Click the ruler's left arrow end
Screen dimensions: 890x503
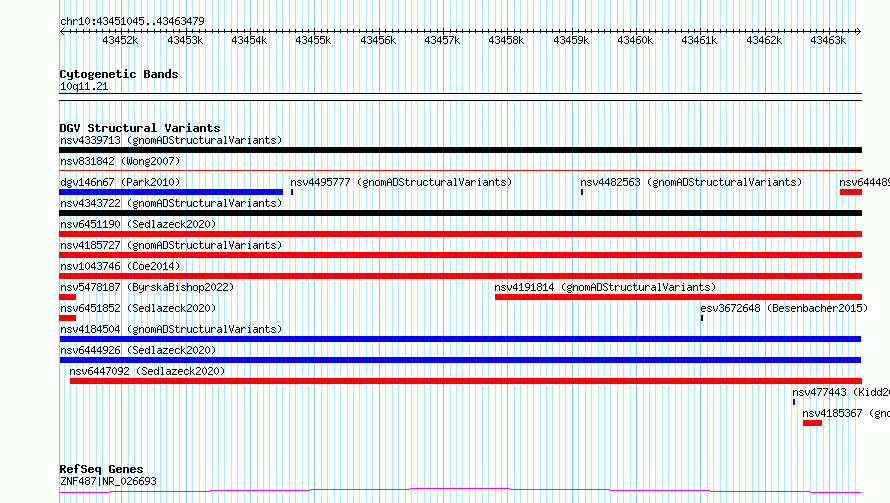tap(62, 32)
